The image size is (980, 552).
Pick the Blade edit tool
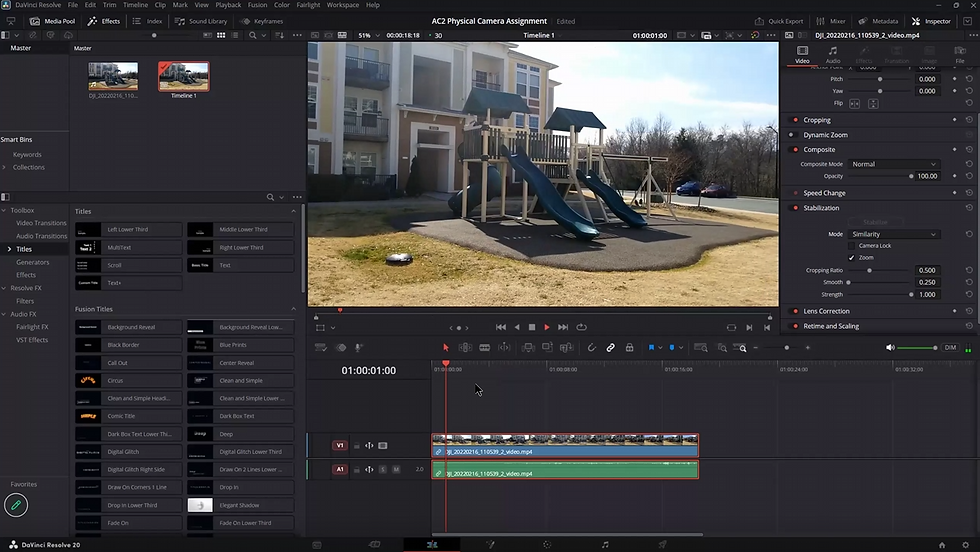[484, 348]
